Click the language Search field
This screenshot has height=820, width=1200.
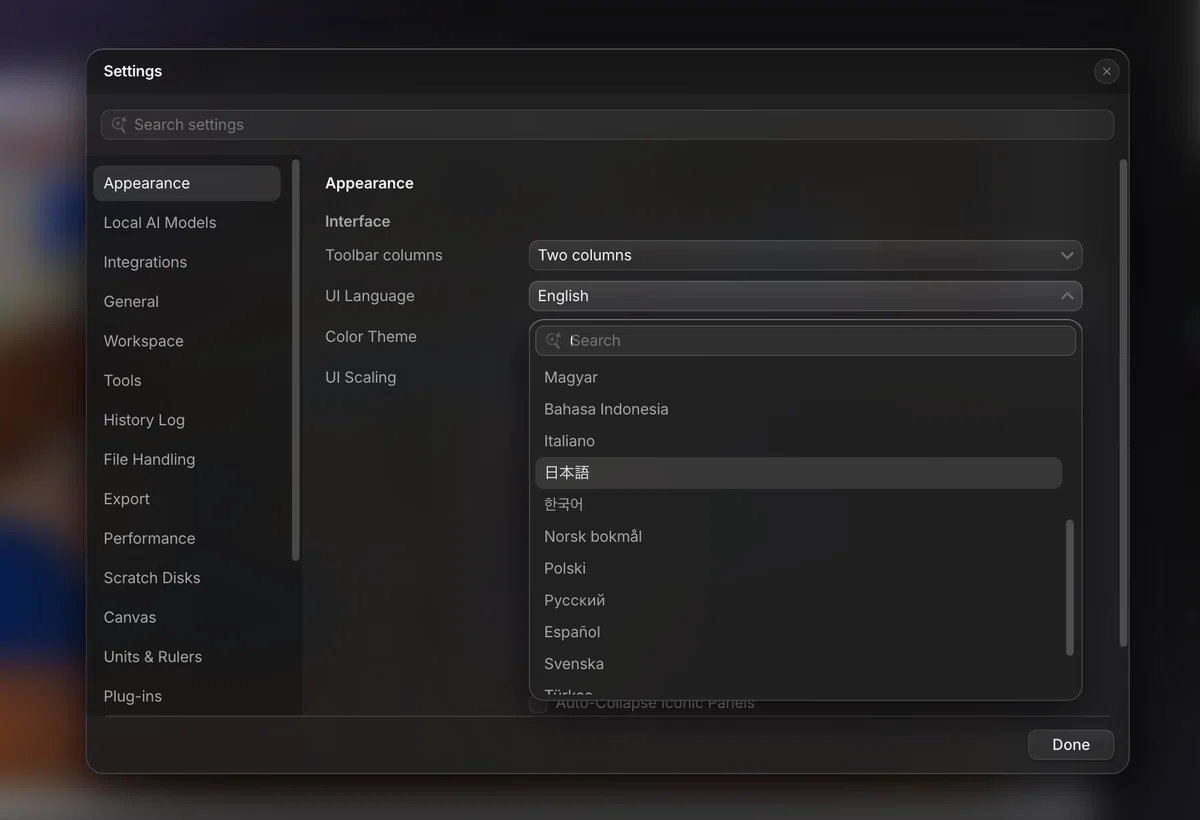tap(805, 341)
